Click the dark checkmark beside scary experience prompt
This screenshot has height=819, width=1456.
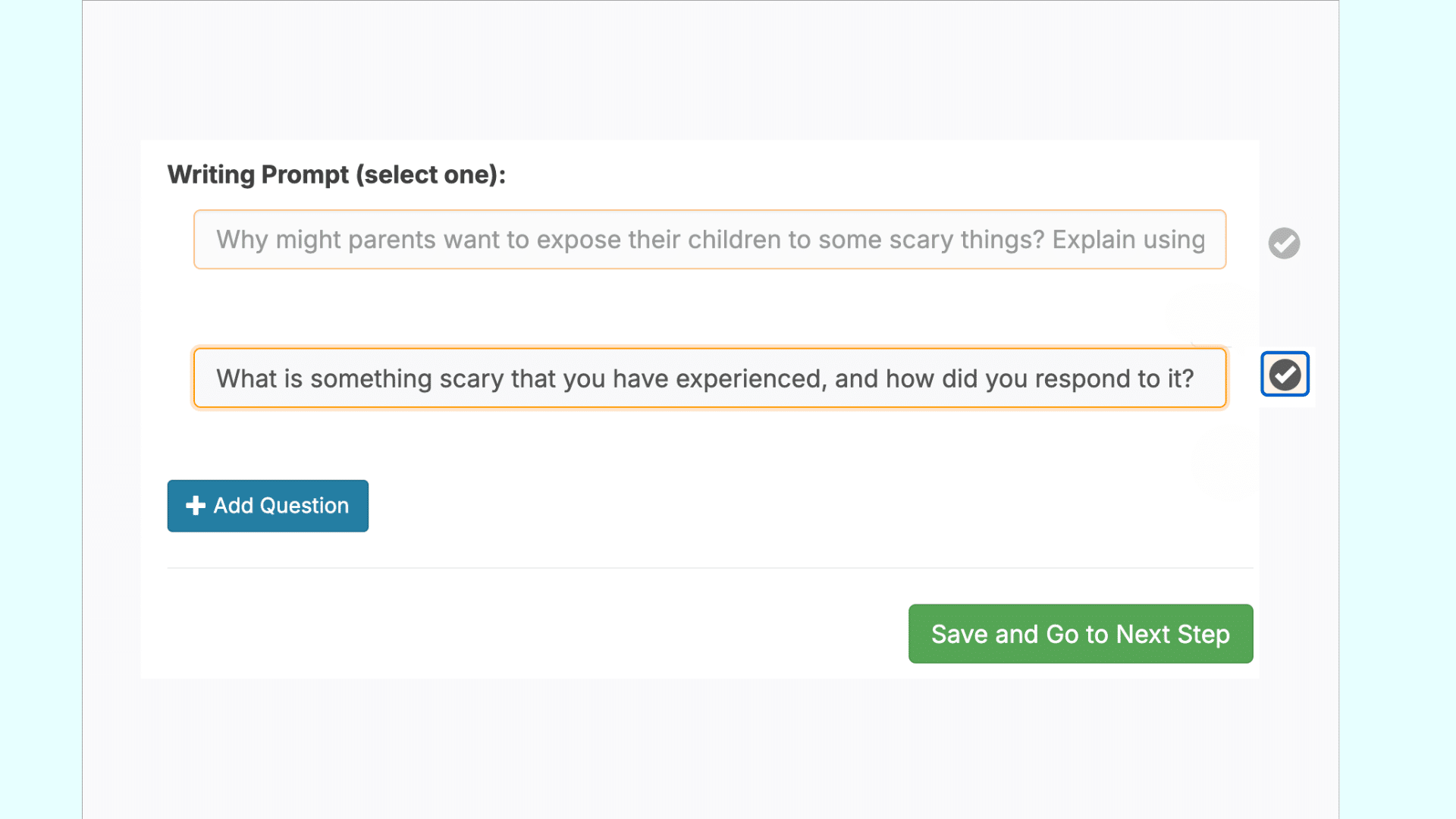tap(1285, 375)
